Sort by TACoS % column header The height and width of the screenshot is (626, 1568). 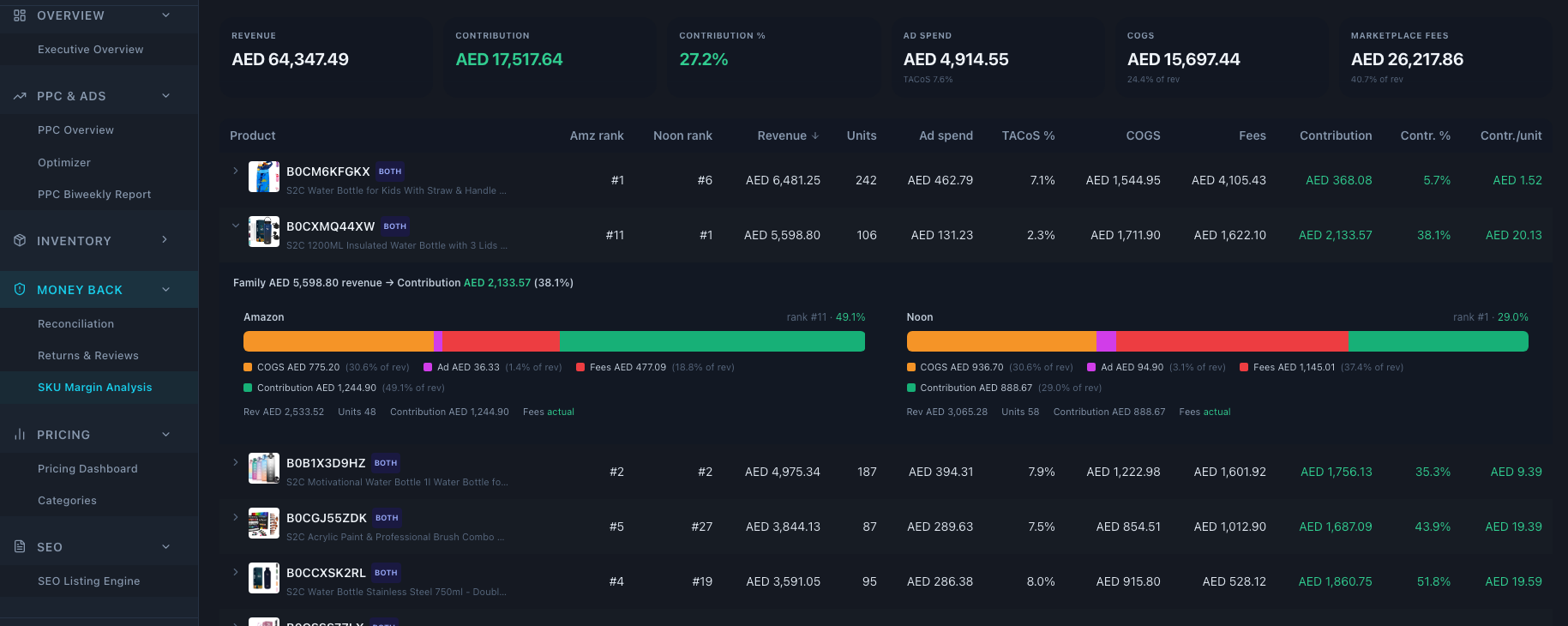[x=1029, y=135]
